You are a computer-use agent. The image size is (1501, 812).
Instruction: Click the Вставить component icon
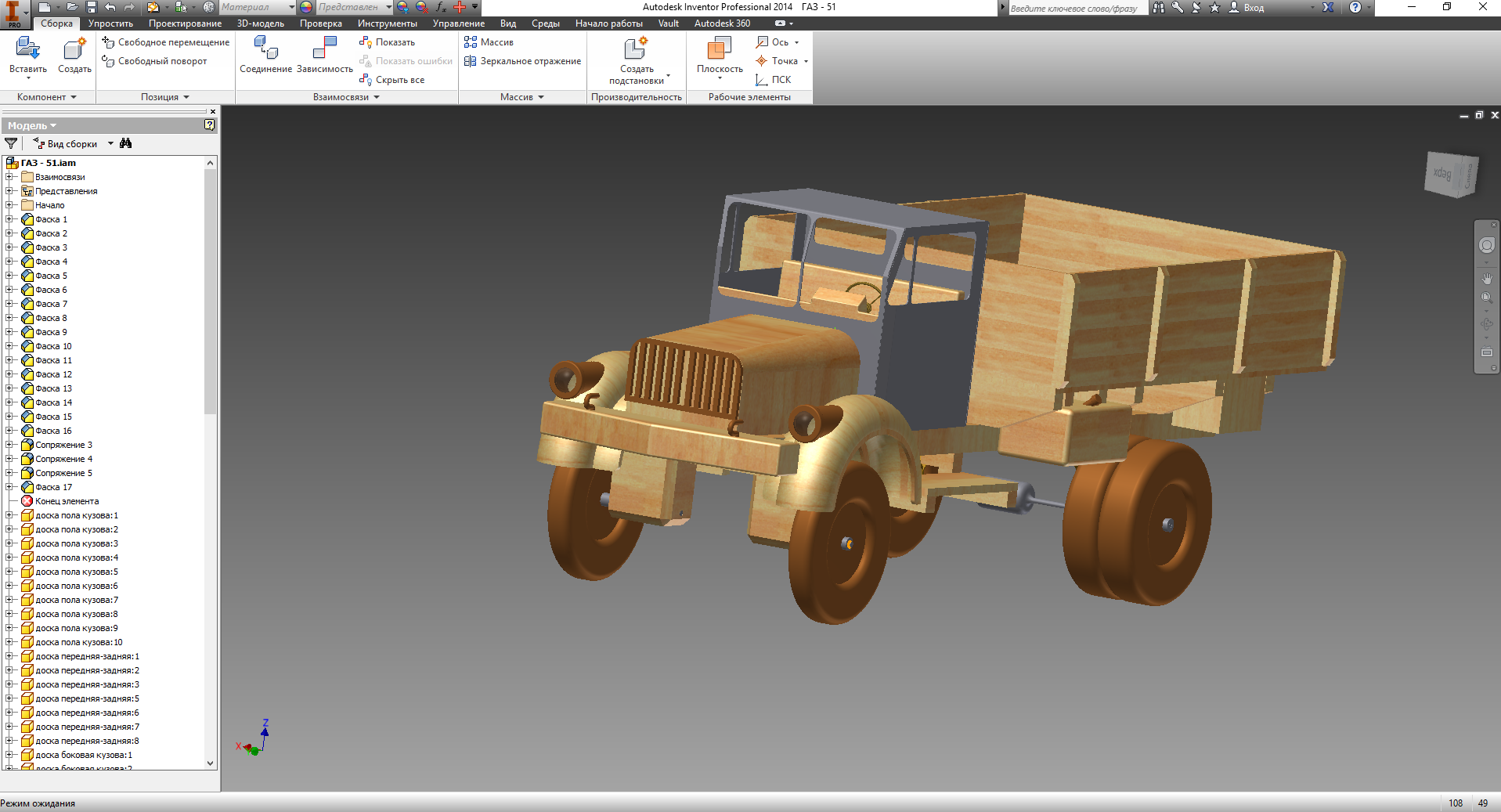pos(28,49)
